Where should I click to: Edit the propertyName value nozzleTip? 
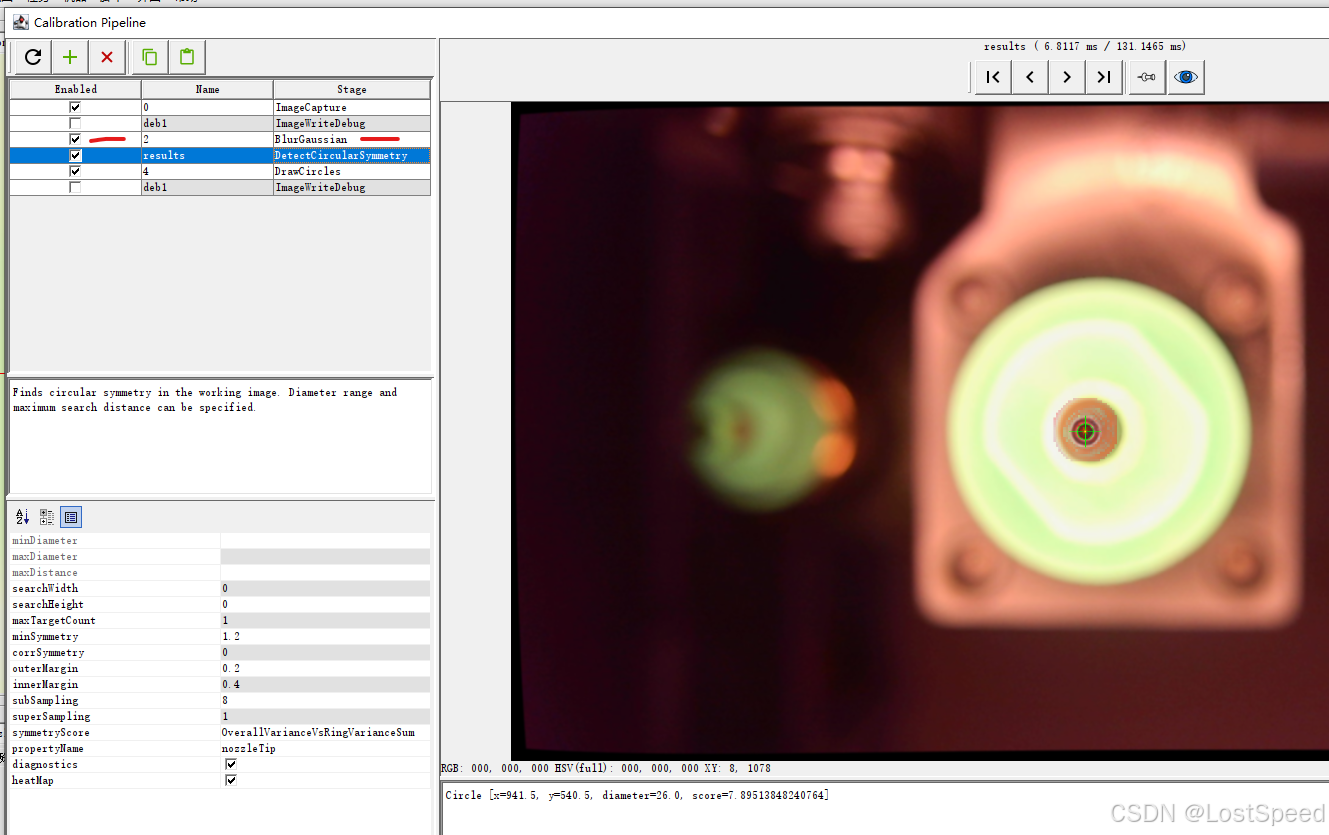pyautogui.click(x=325, y=748)
